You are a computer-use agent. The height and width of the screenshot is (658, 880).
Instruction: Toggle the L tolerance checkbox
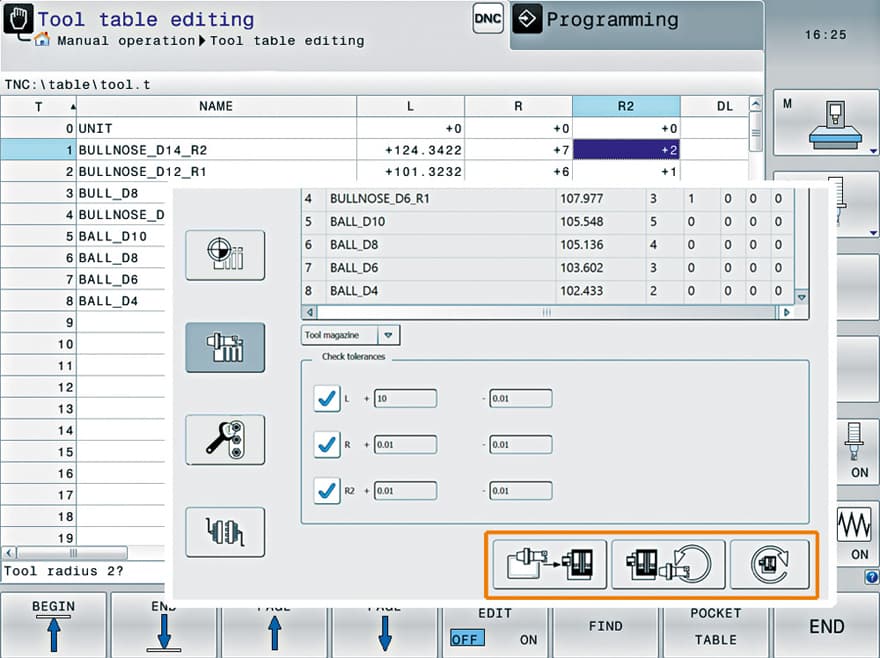point(327,398)
